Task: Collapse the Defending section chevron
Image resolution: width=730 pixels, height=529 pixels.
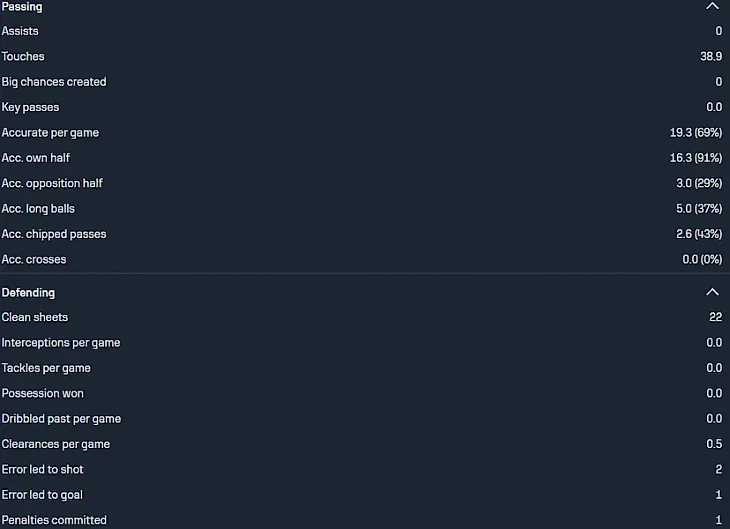Action: [x=712, y=292]
